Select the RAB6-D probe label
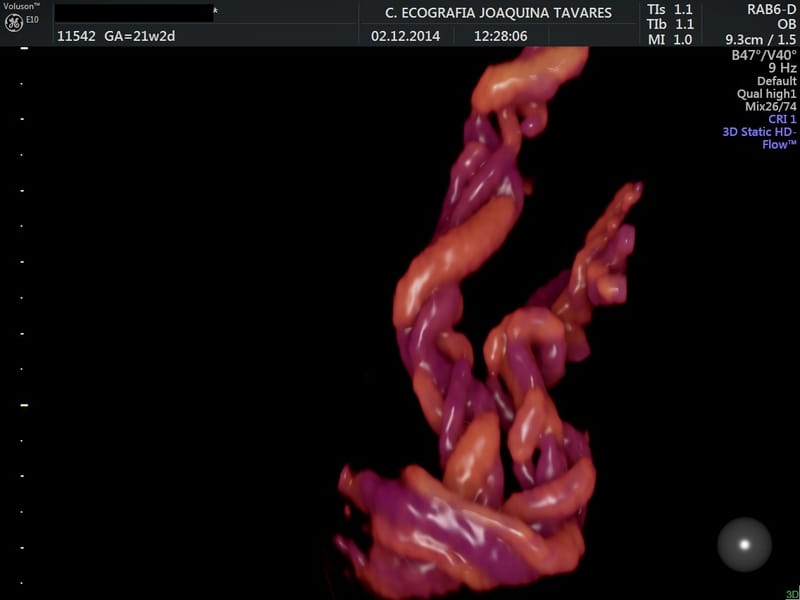 point(771,9)
